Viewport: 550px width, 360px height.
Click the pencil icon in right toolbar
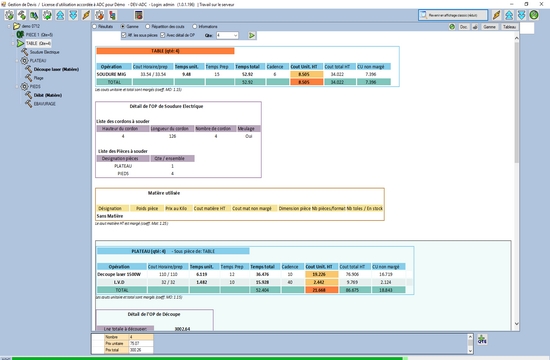tap(496, 15)
